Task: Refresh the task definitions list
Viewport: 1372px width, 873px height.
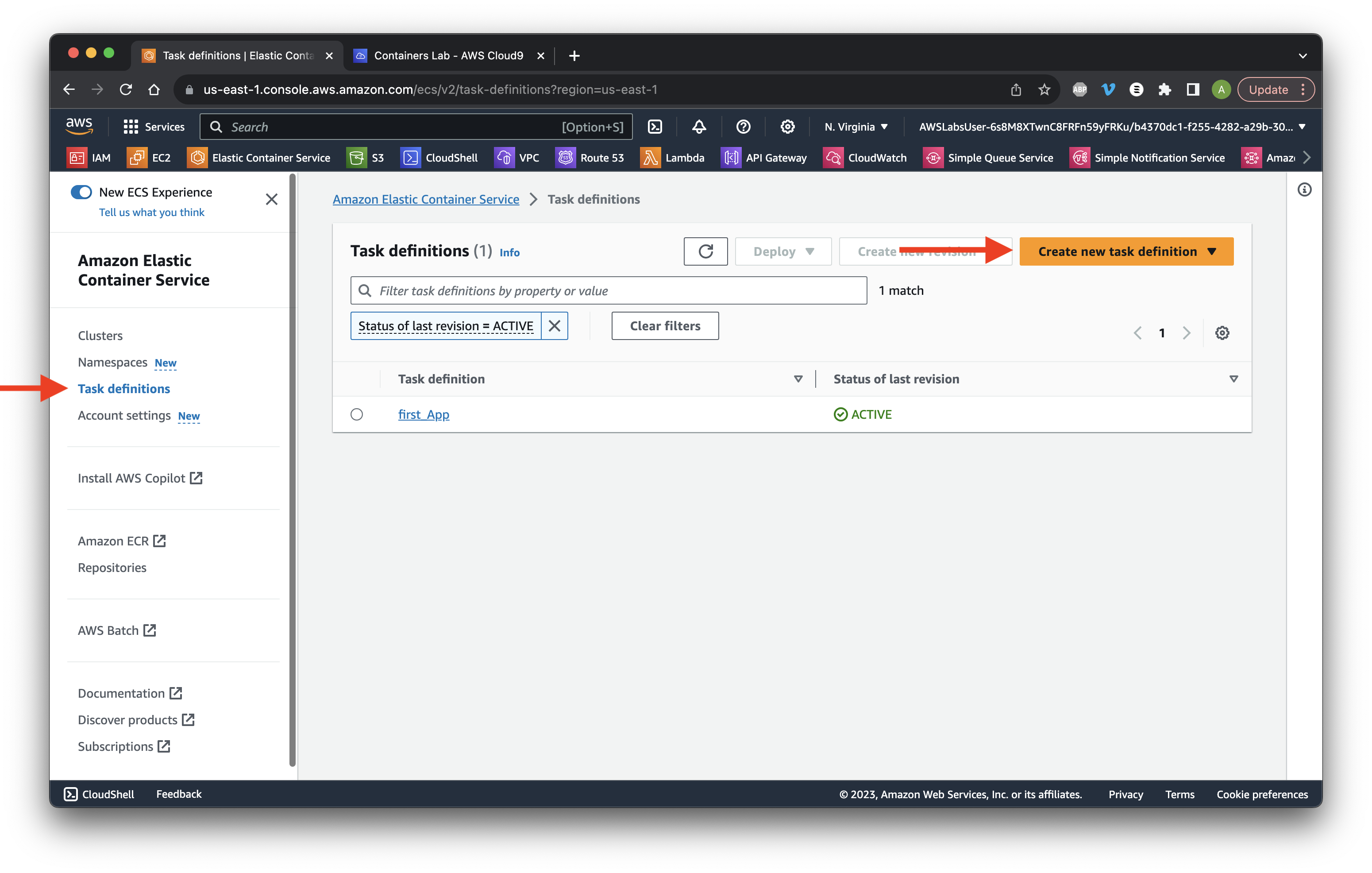Action: [x=705, y=251]
